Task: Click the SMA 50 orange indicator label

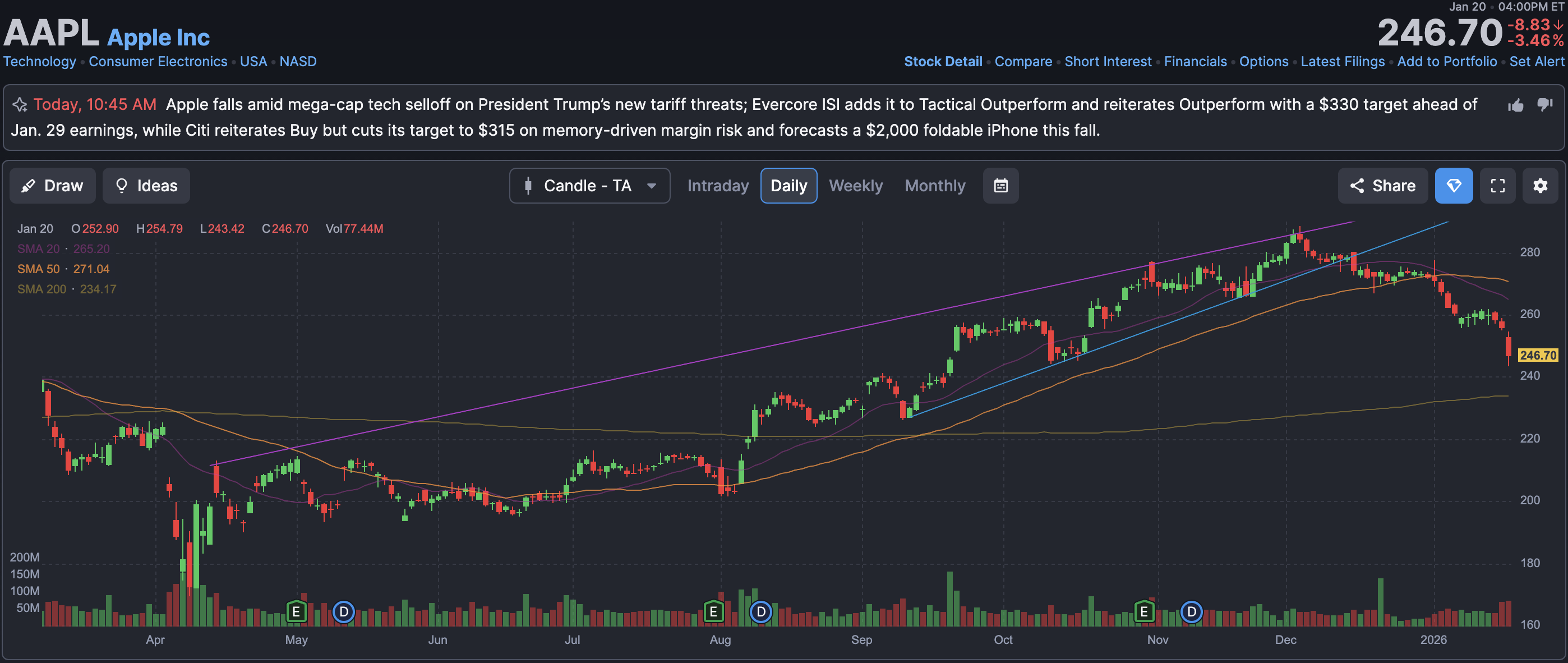Action: coord(38,269)
